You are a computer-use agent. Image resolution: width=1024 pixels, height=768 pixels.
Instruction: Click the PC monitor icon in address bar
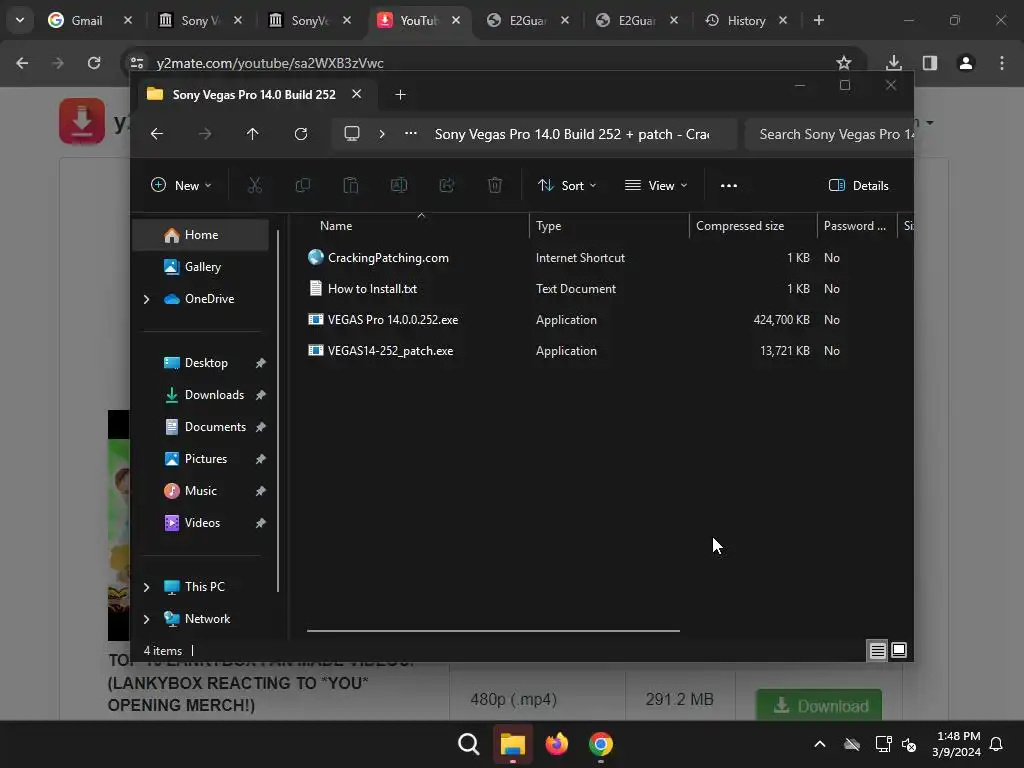[352, 134]
